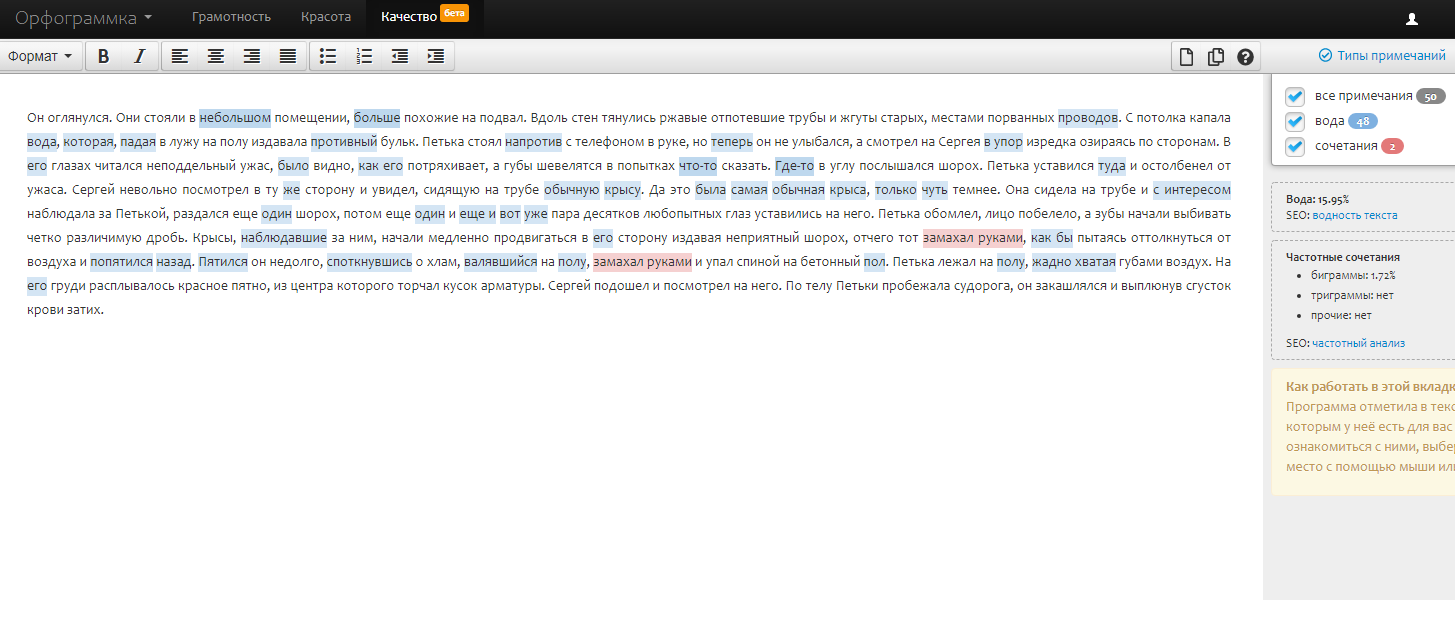
Task: Toggle bold text formatting
Action: tap(103, 56)
